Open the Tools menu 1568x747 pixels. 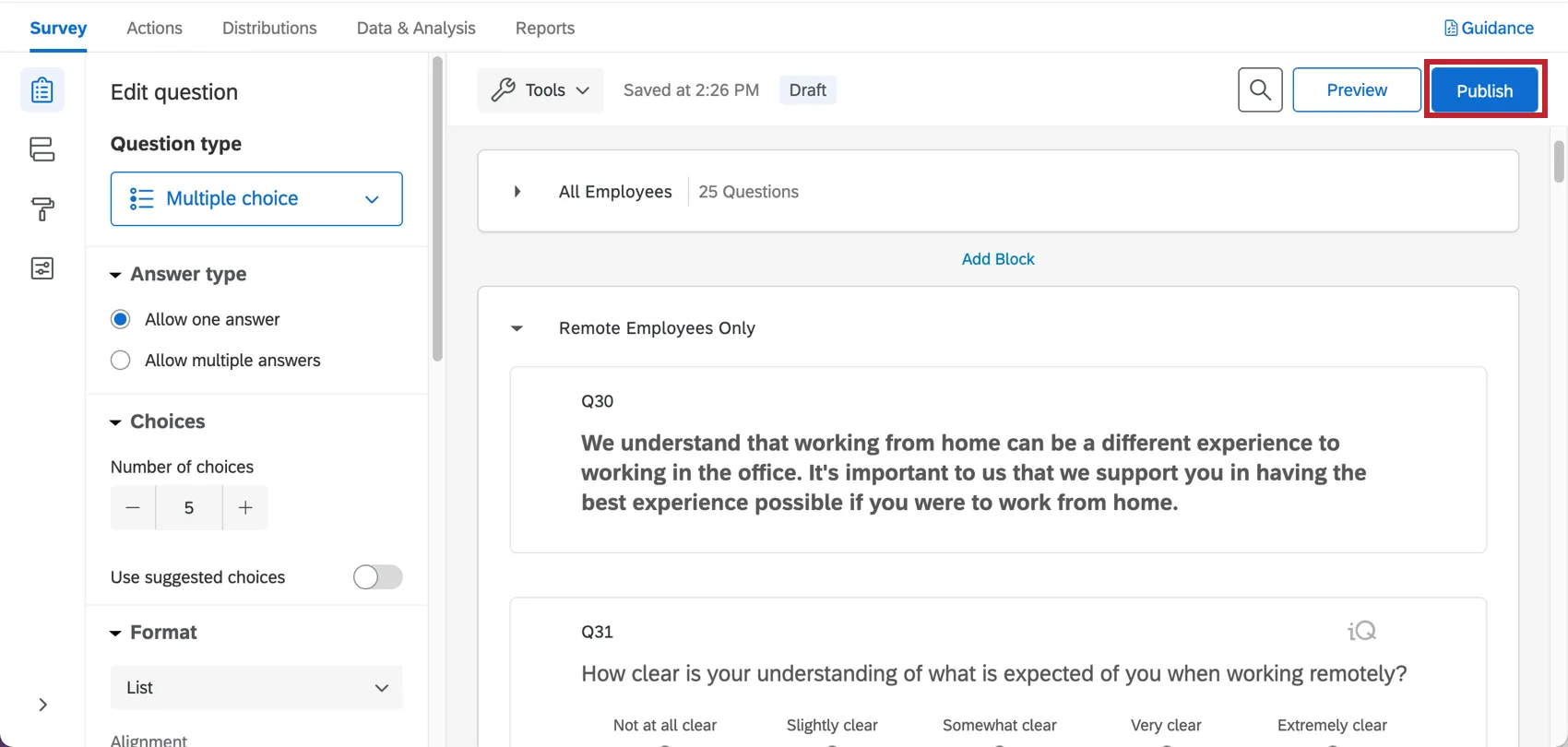[540, 90]
